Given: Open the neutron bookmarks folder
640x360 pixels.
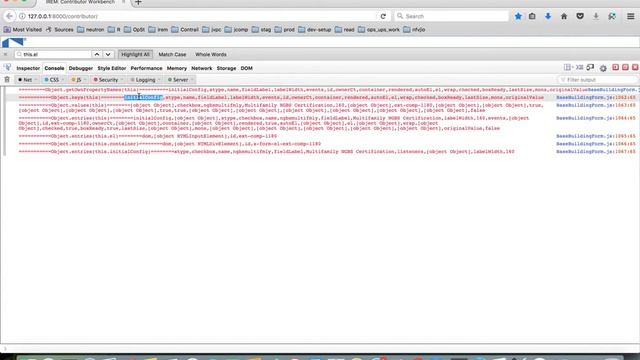Looking at the screenshot, I should [91, 30].
